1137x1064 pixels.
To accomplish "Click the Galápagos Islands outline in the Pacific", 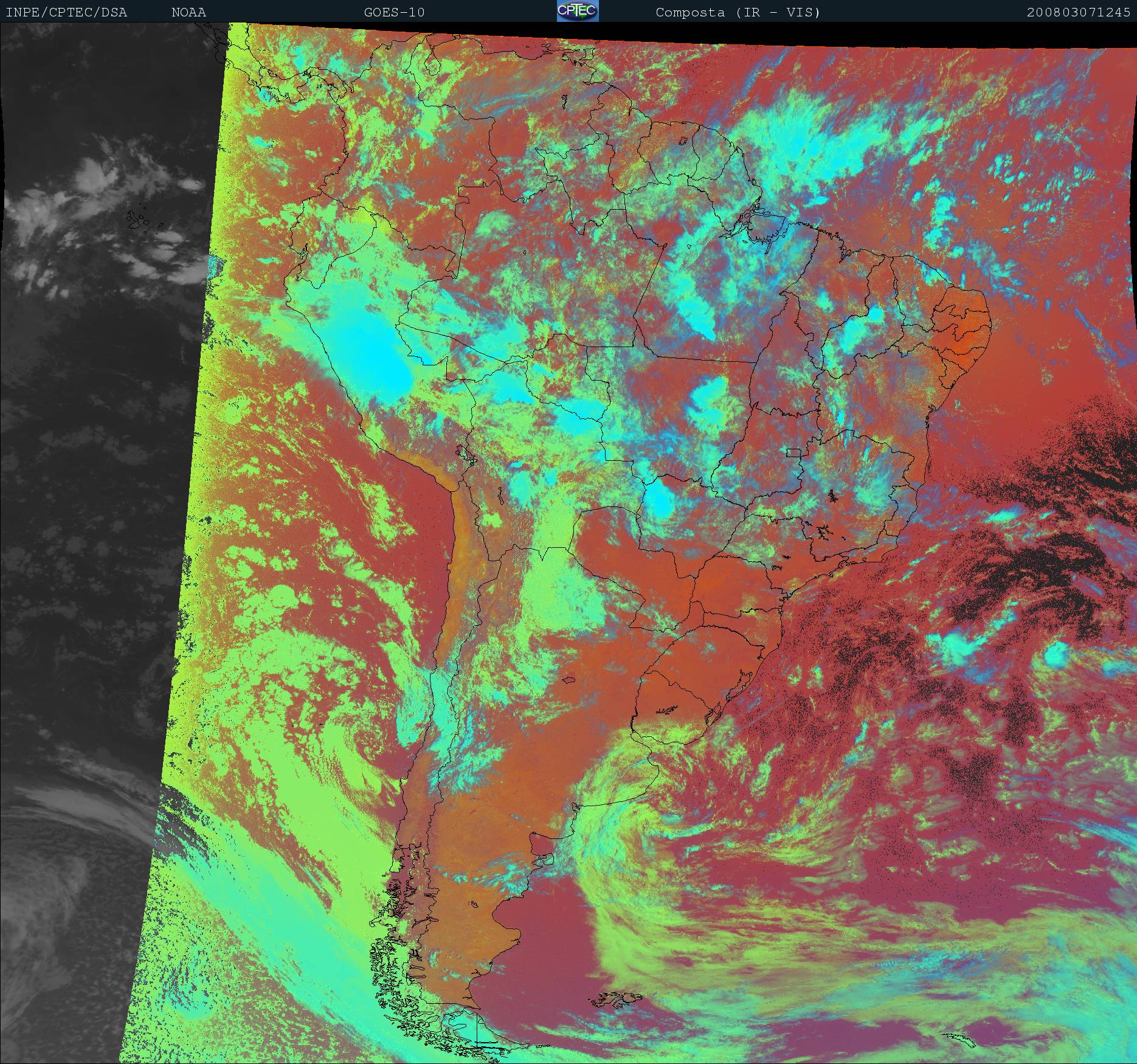I will (143, 221).
